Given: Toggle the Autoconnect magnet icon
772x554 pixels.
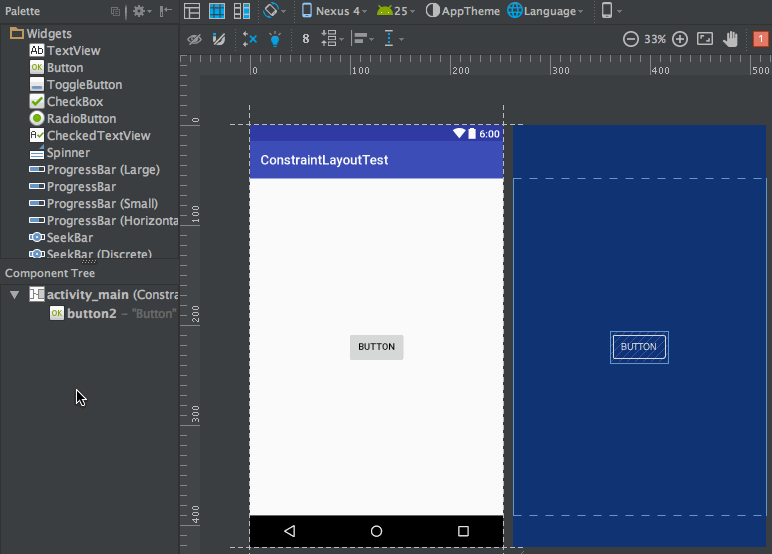Looking at the screenshot, I should 218,39.
